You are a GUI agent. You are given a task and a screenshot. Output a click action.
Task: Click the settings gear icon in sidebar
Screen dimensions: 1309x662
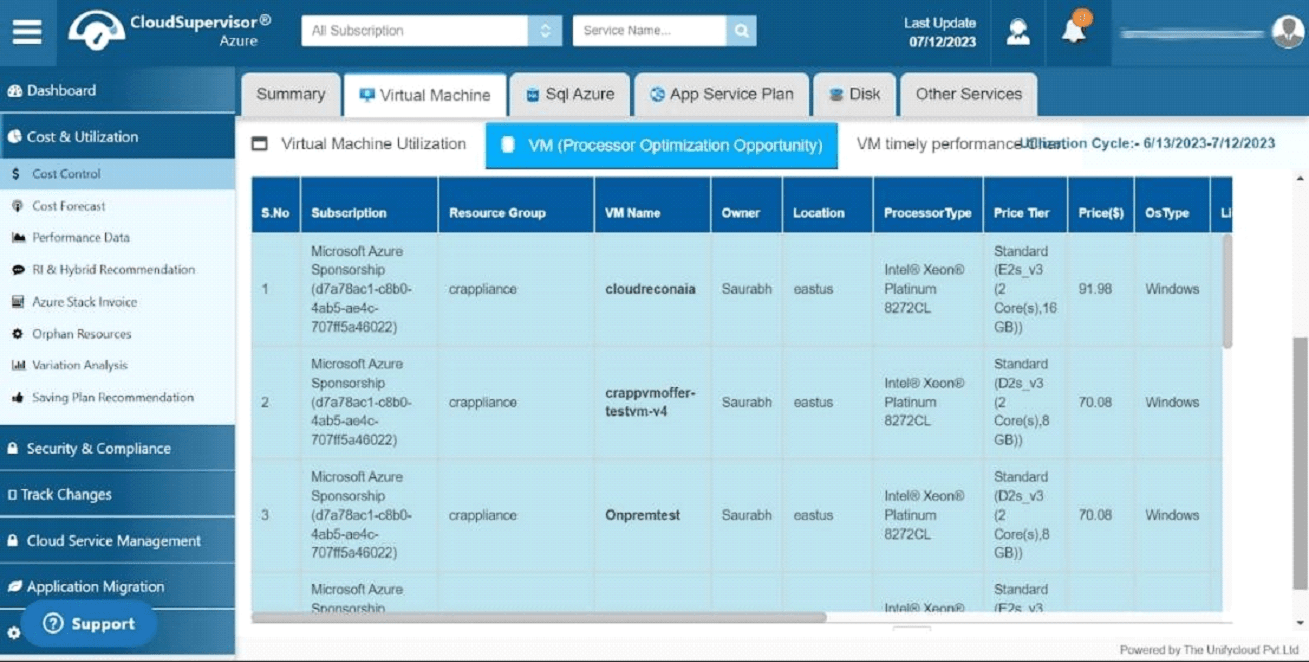coord(13,633)
